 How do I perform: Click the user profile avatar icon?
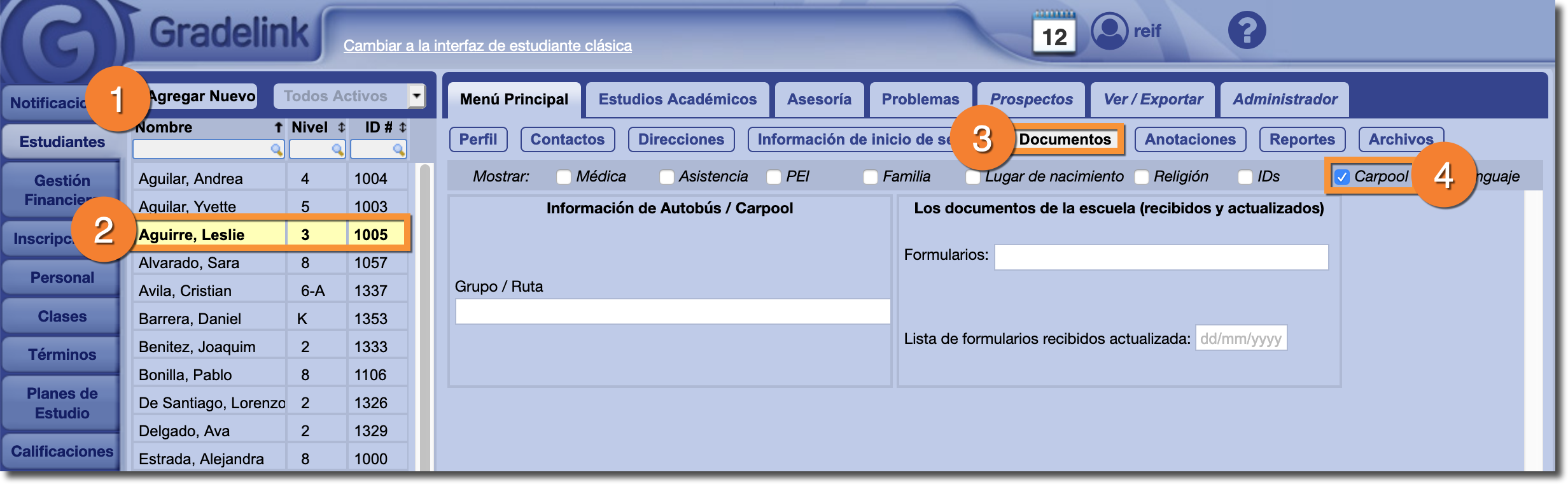1109,31
